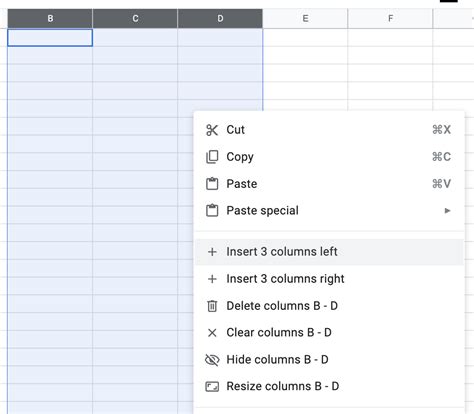The height and width of the screenshot is (414, 474).
Task: Click the active cell in column B
Action: pos(50,38)
